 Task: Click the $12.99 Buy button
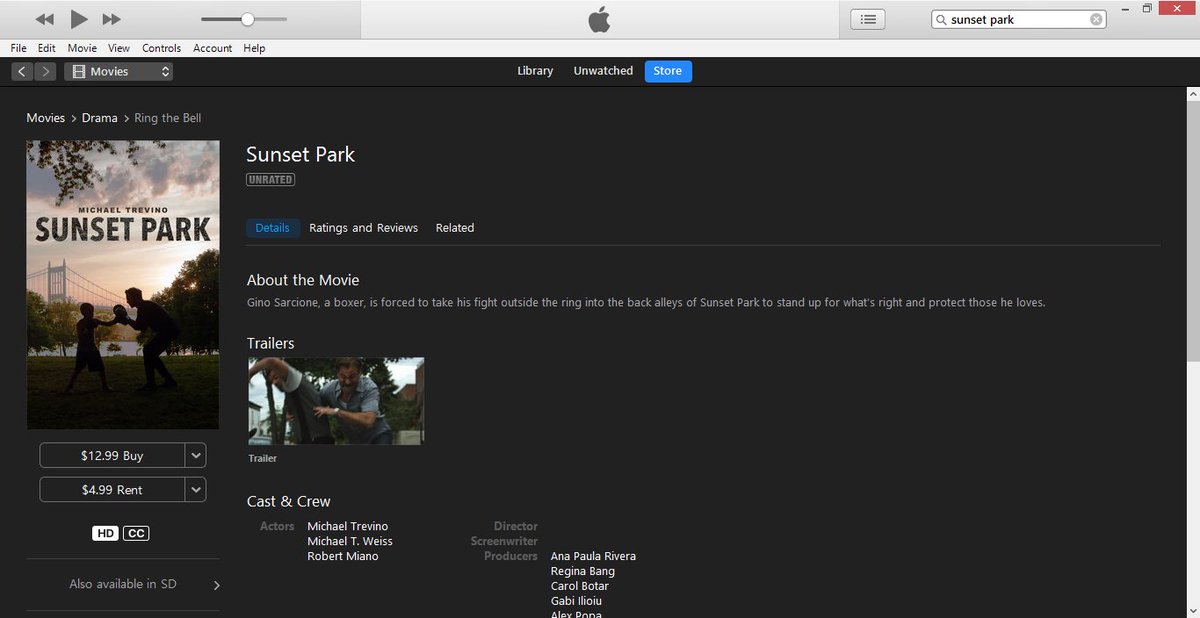tap(112, 455)
